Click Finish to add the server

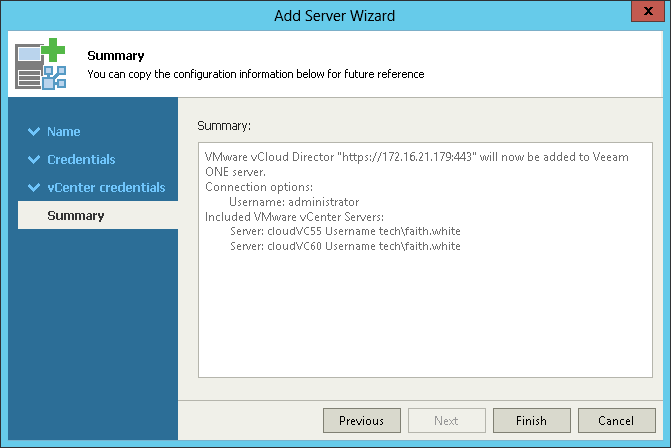[x=531, y=421]
